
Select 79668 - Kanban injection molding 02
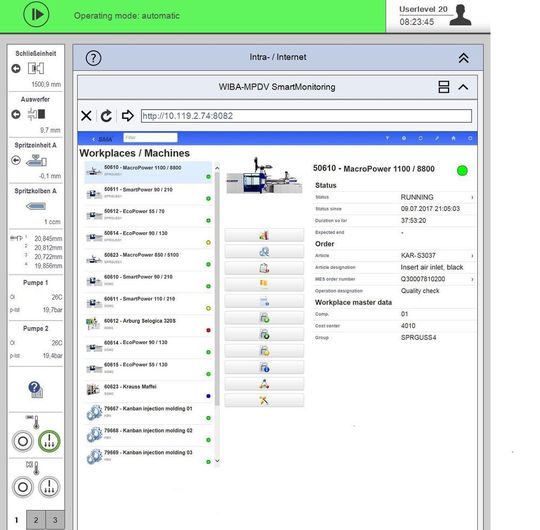(148, 435)
